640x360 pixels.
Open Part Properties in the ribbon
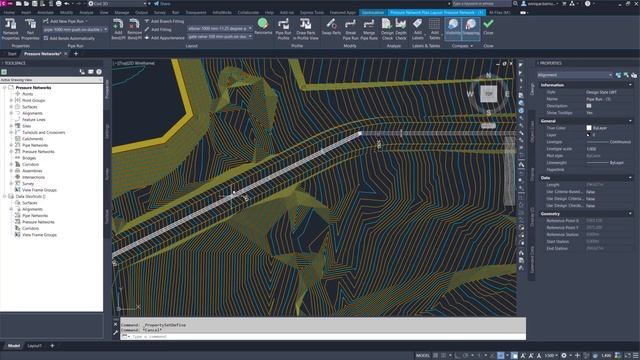coord(30,29)
